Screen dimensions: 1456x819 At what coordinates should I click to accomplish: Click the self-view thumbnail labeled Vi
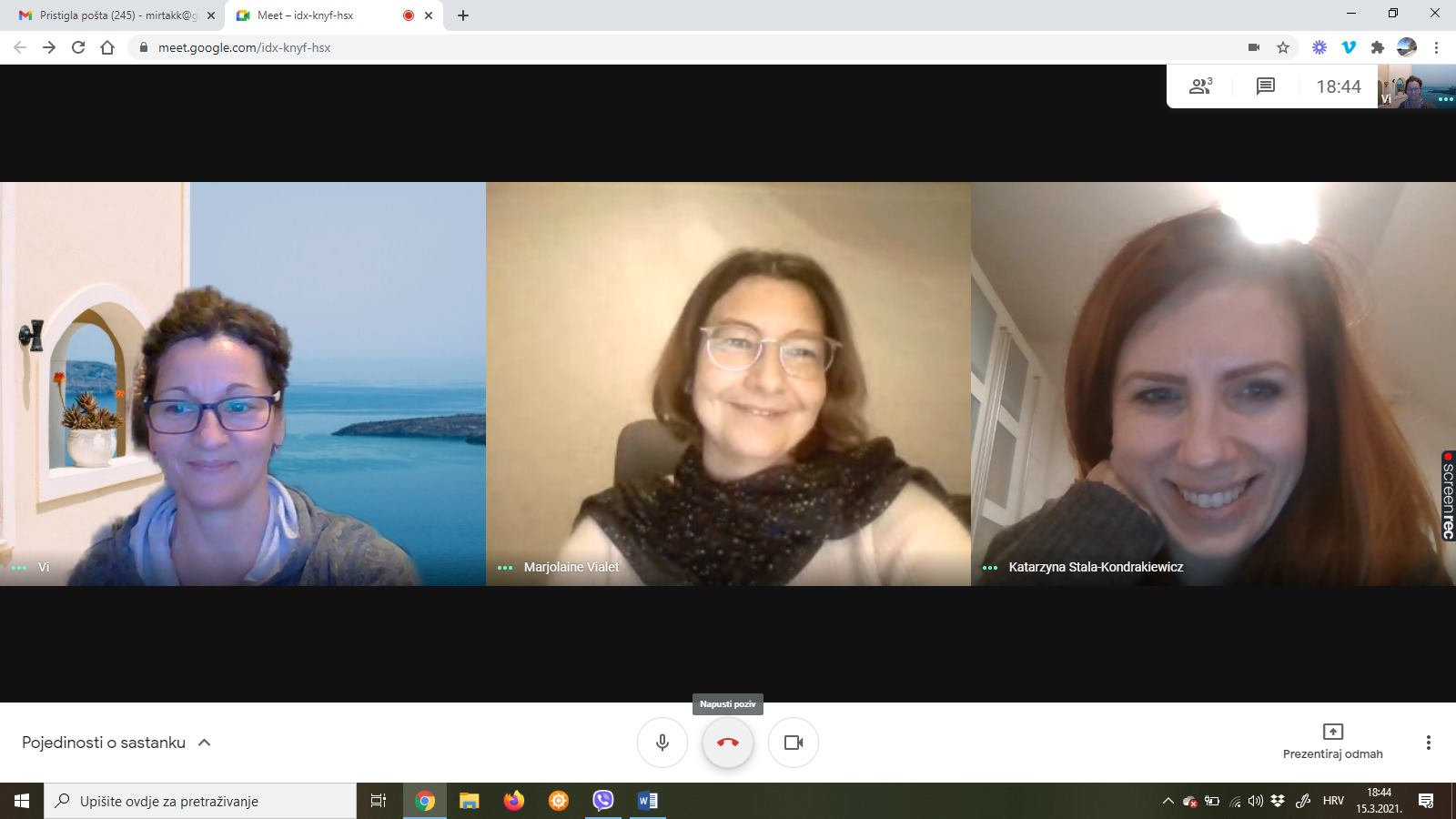pyautogui.click(x=1416, y=86)
